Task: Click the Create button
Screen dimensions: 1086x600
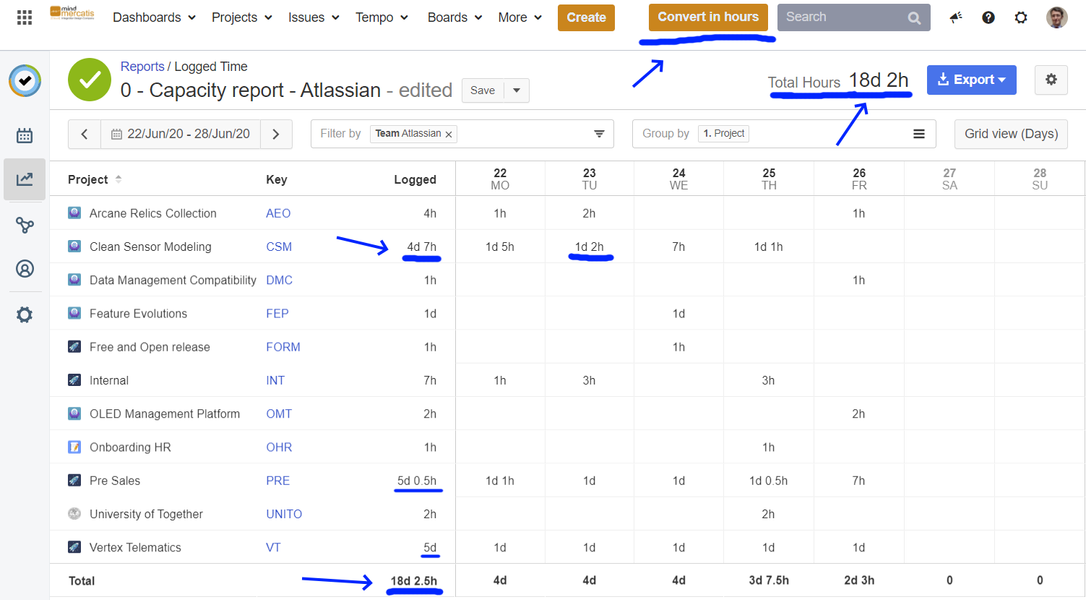Action: click(586, 17)
